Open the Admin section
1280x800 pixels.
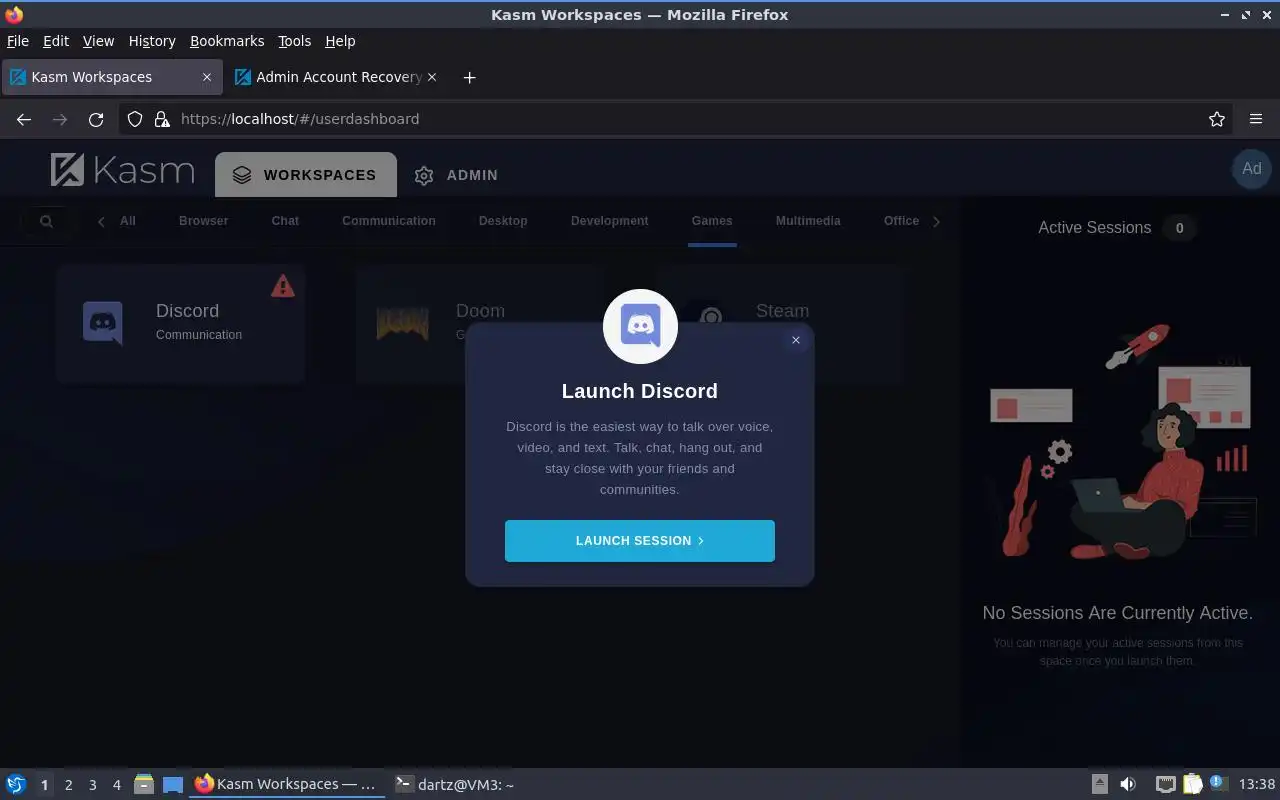[456, 175]
